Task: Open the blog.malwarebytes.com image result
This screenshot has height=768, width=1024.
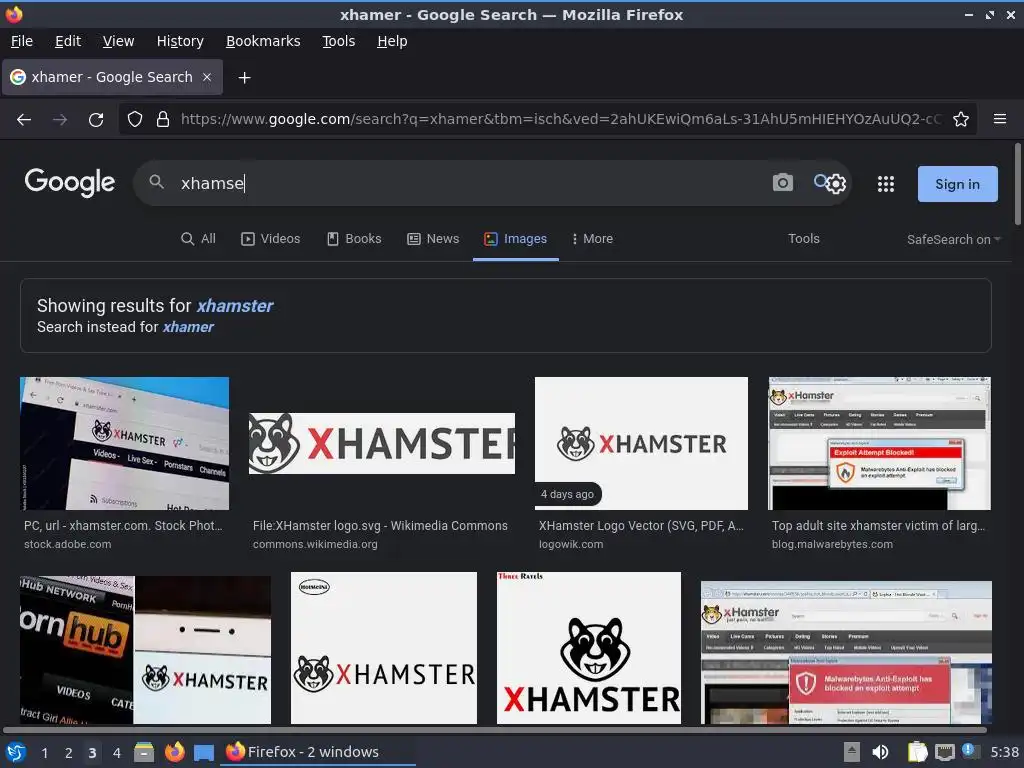Action: coord(879,443)
